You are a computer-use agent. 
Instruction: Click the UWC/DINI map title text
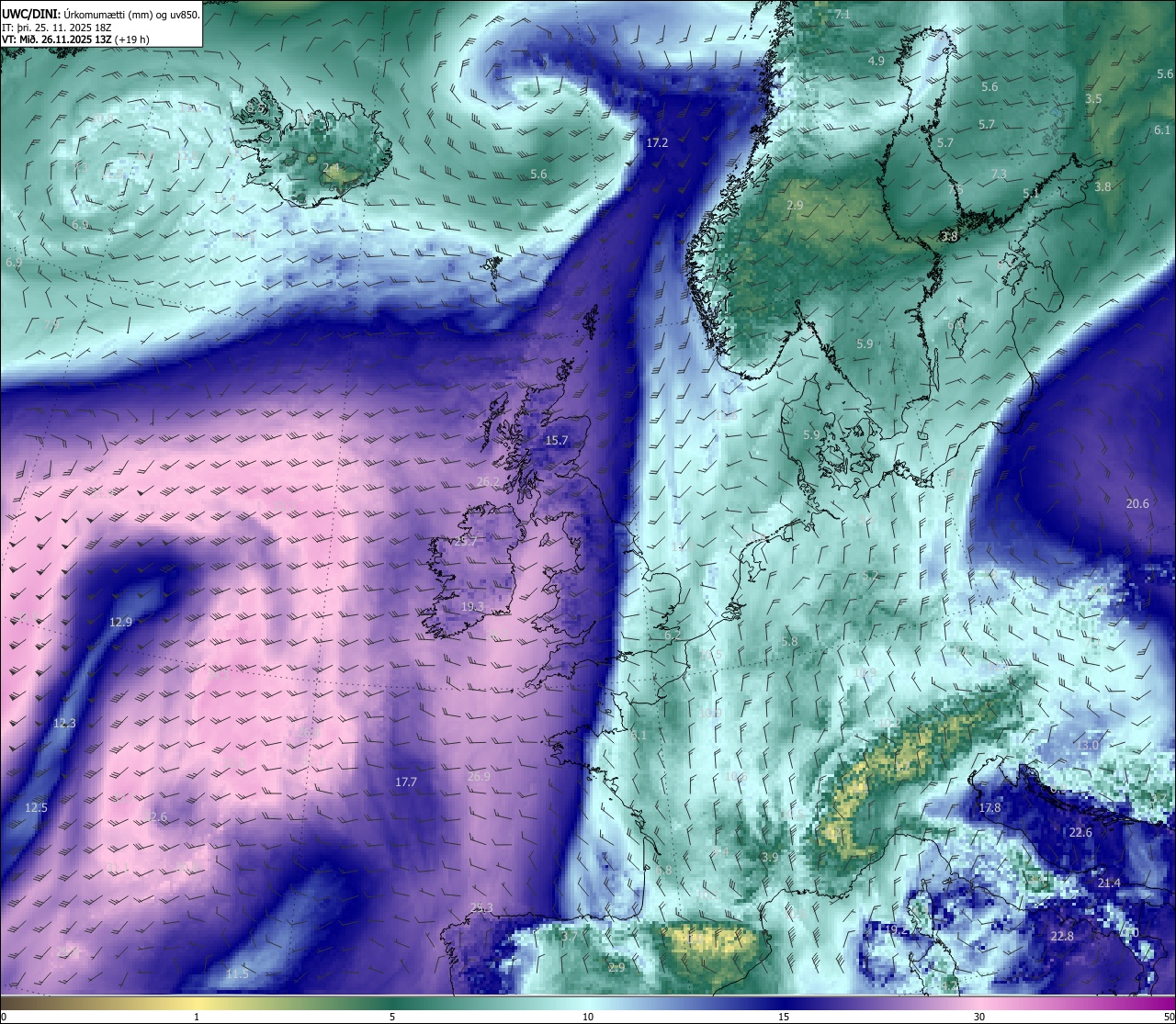[101, 13]
